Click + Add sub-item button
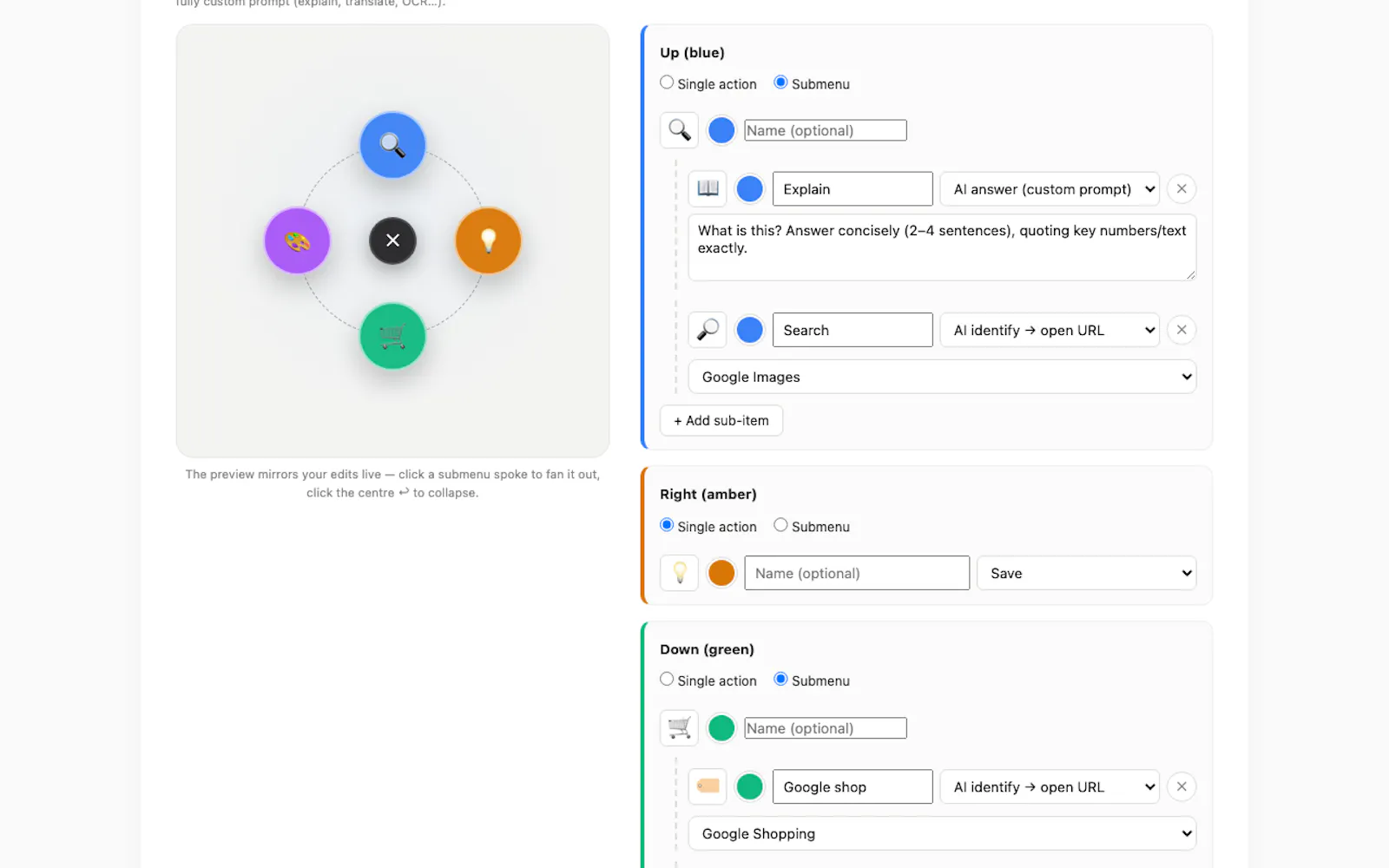 (721, 420)
